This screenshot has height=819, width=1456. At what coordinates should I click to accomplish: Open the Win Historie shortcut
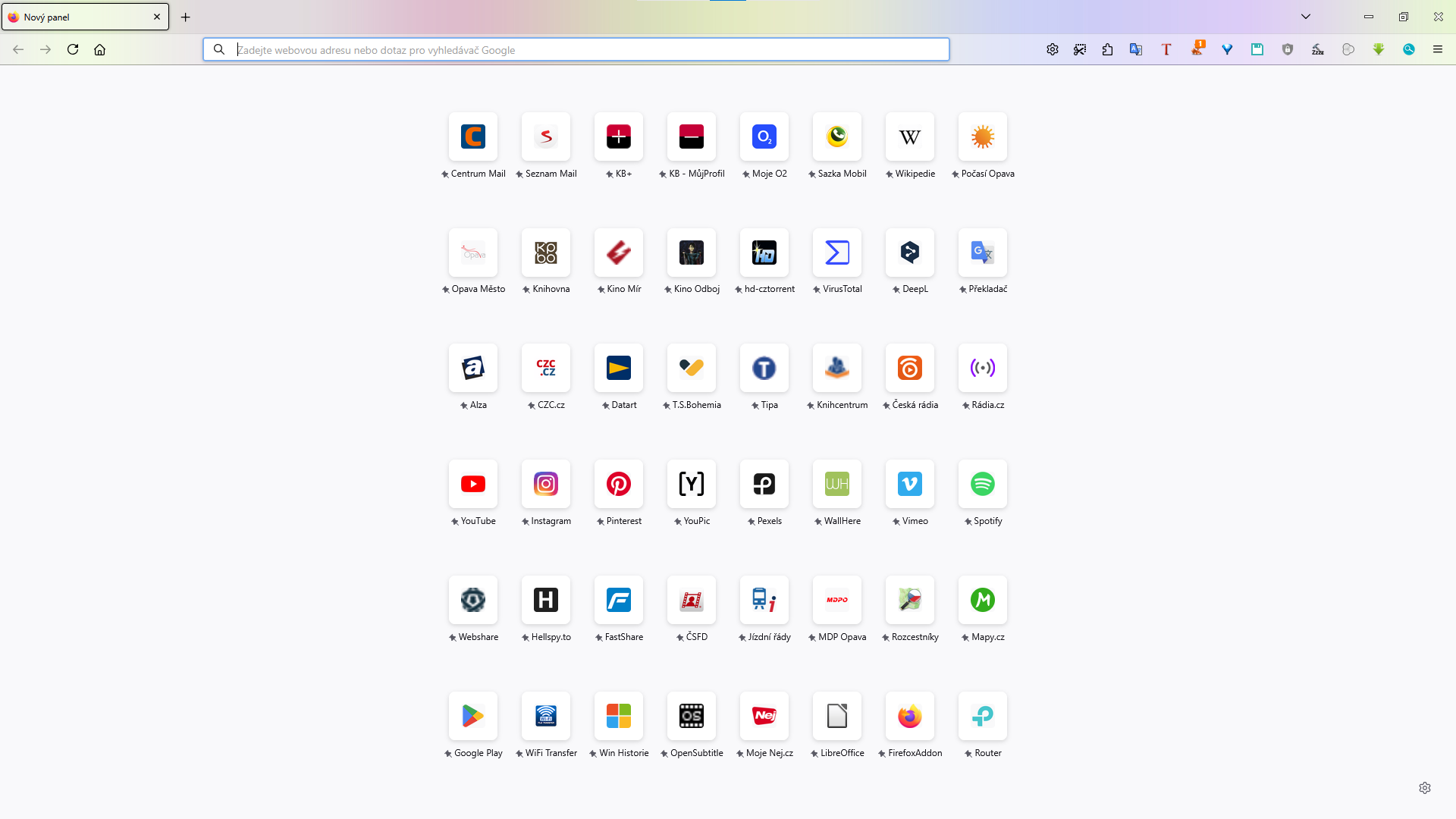click(619, 717)
